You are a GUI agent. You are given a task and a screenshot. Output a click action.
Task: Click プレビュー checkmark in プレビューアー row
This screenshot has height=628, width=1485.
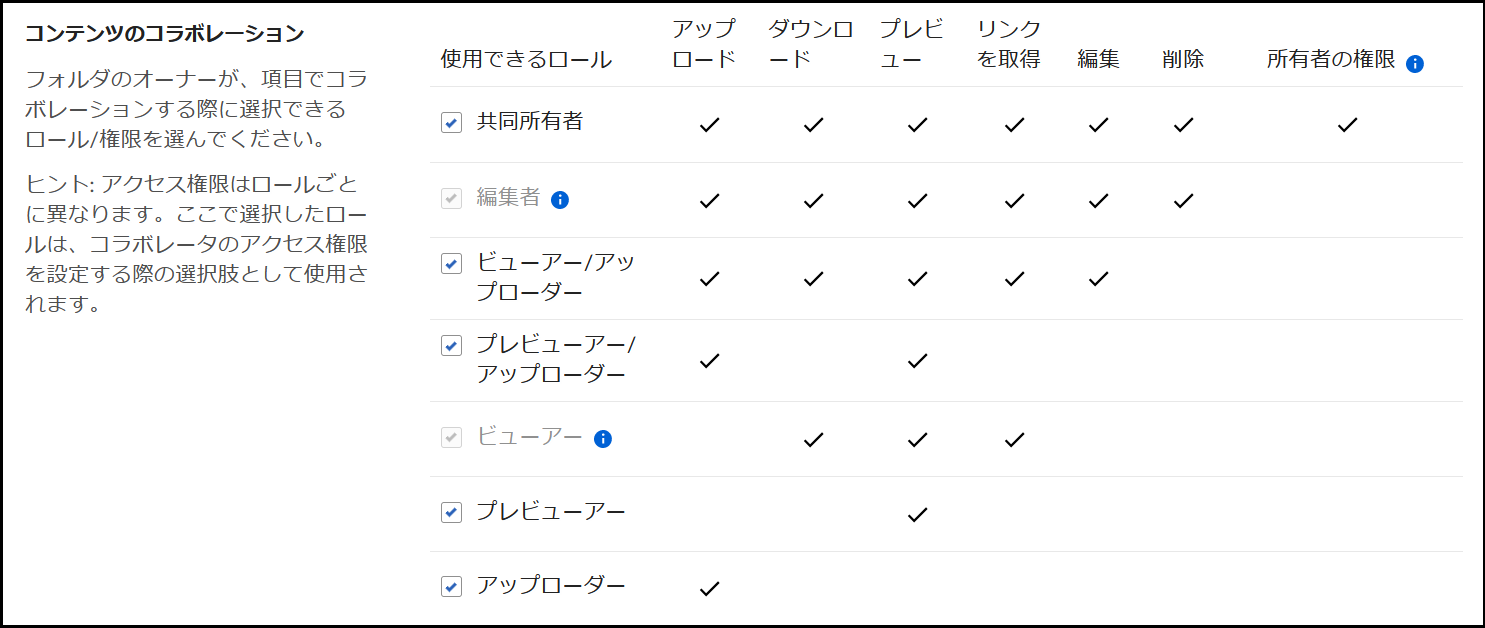tap(917, 515)
